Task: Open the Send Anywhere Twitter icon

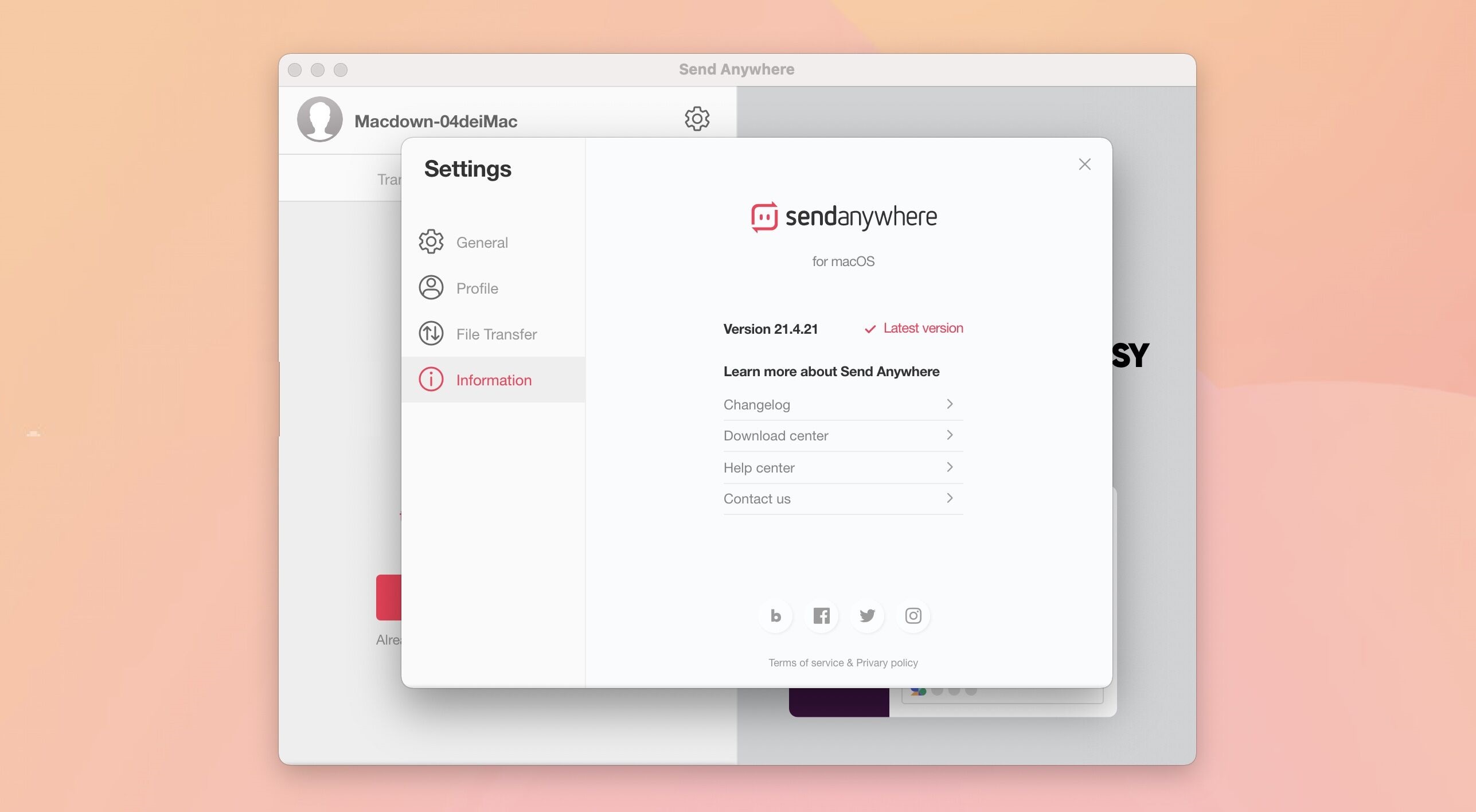Action: coord(866,614)
